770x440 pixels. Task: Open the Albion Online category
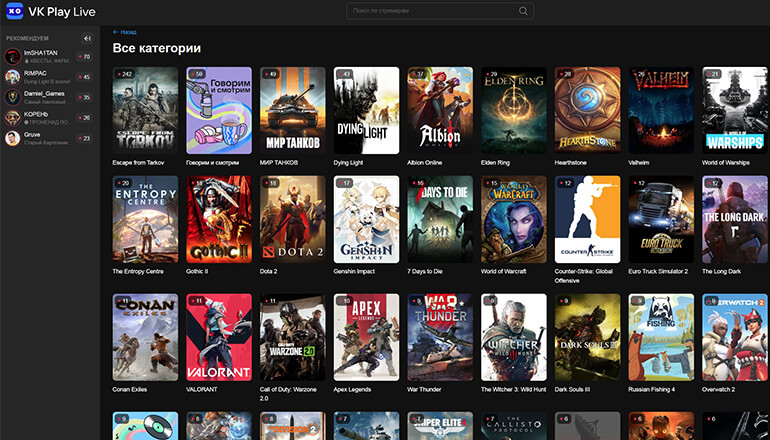pyautogui.click(x=440, y=110)
